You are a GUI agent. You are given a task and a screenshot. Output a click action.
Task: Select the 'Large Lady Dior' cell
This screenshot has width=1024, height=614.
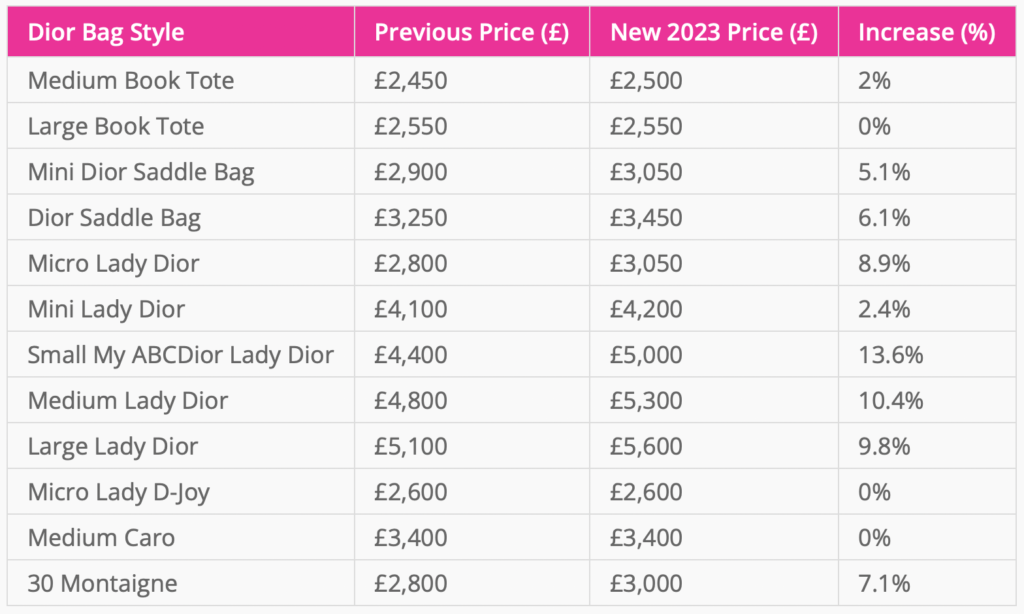tap(113, 447)
